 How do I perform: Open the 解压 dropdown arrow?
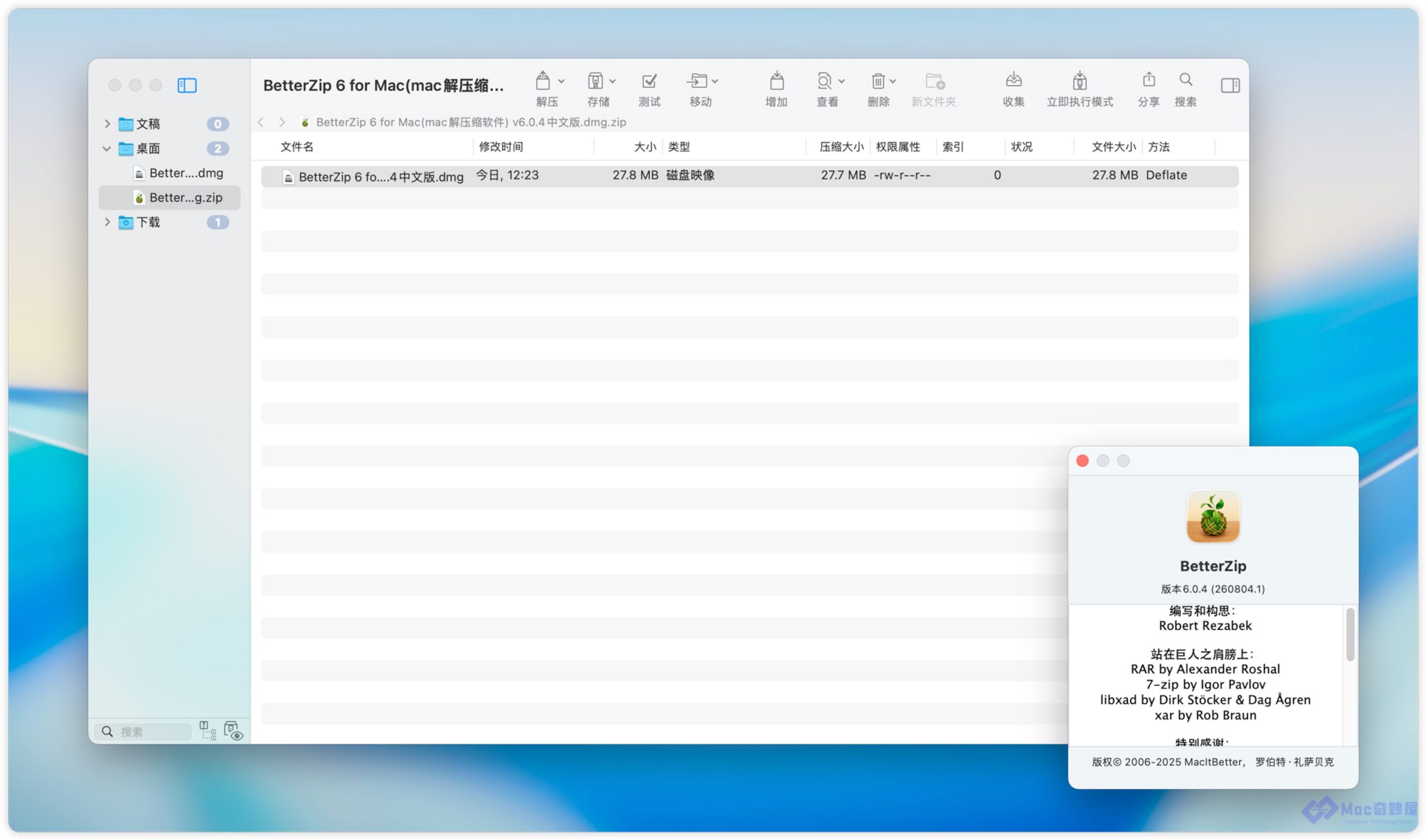tap(561, 81)
